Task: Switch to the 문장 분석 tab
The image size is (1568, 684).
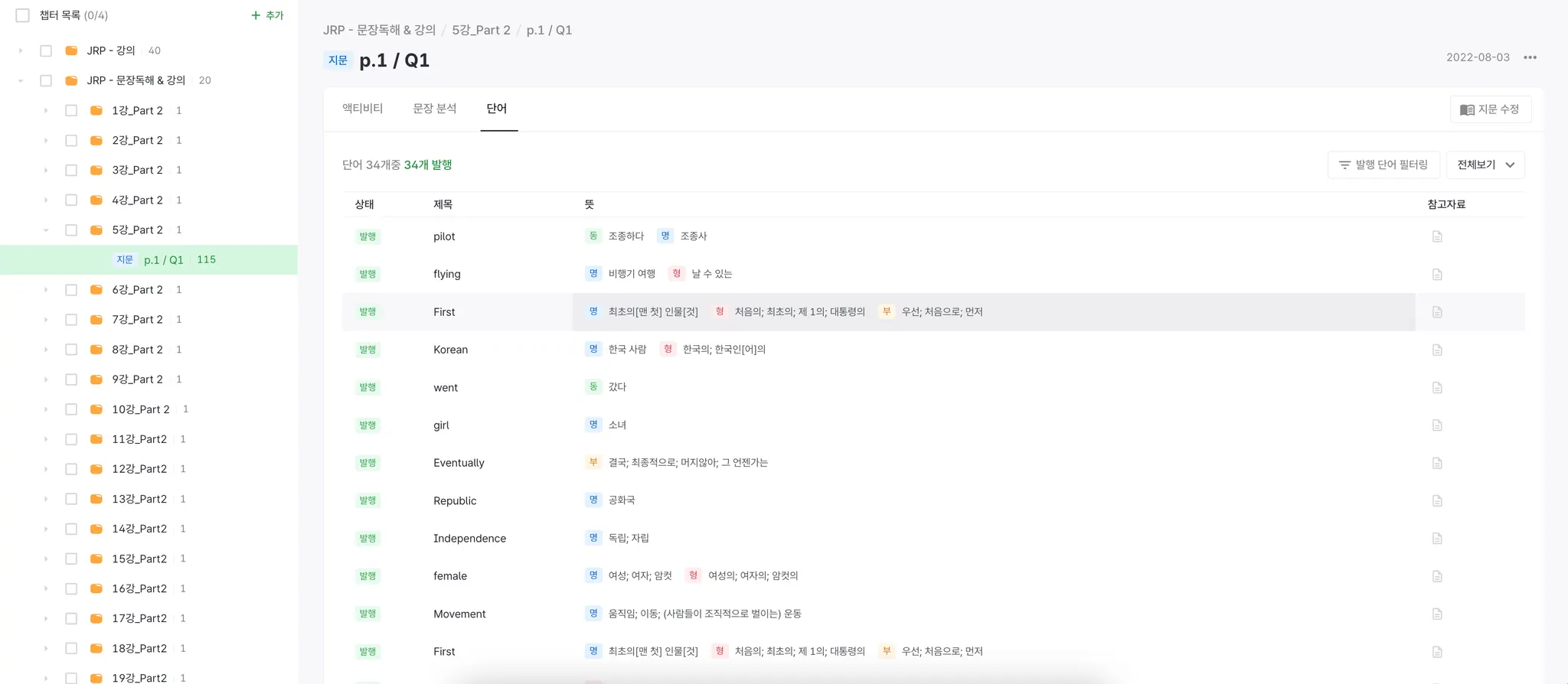Action: click(x=434, y=109)
